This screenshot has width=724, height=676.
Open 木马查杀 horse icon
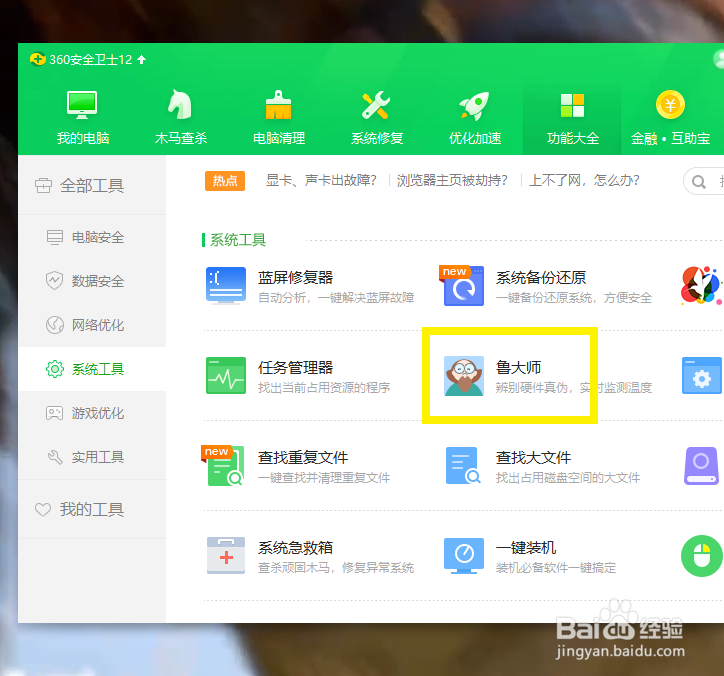click(x=180, y=104)
